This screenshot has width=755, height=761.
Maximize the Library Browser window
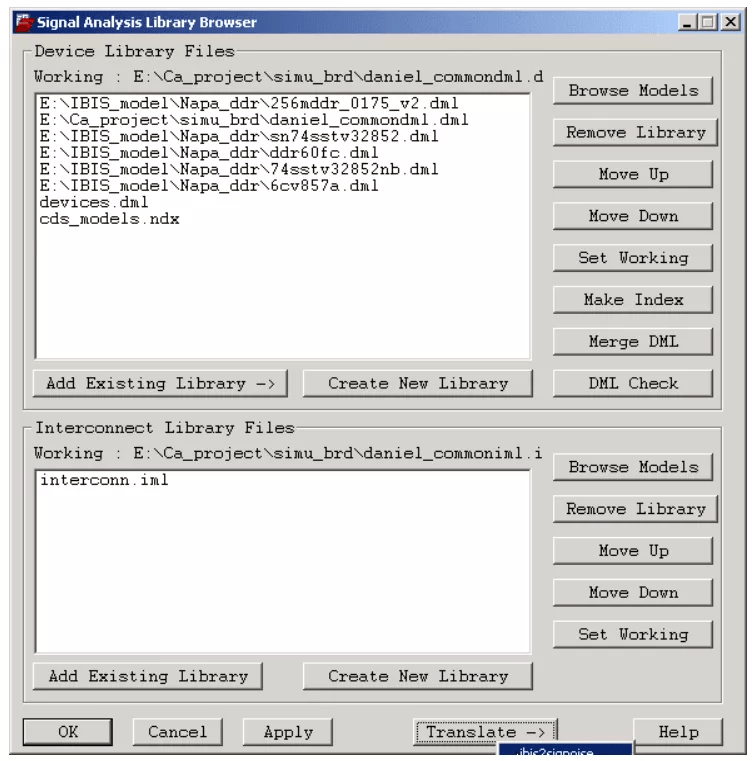point(708,22)
